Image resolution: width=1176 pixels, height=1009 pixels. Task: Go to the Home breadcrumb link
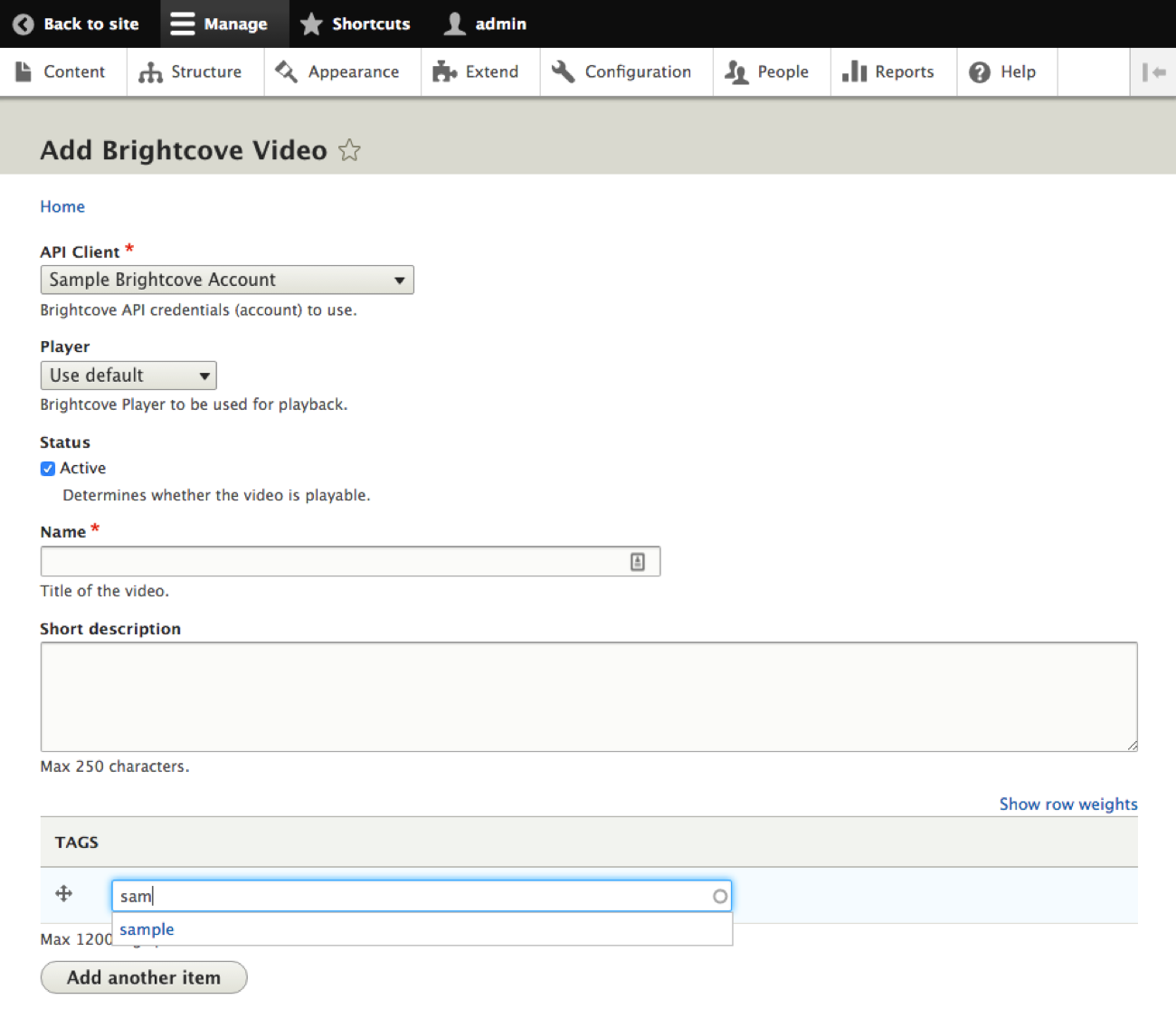[x=62, y=206]
